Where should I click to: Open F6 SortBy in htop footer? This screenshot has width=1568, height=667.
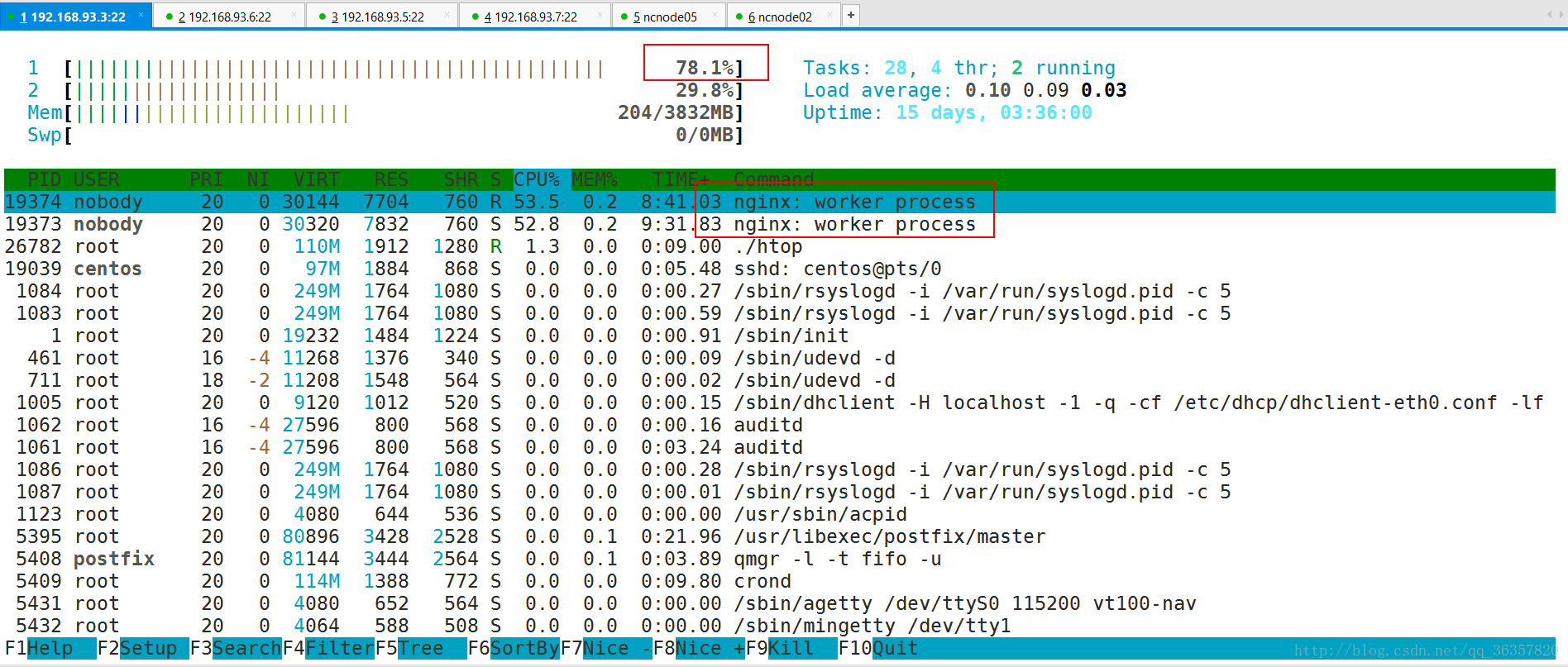514,648
